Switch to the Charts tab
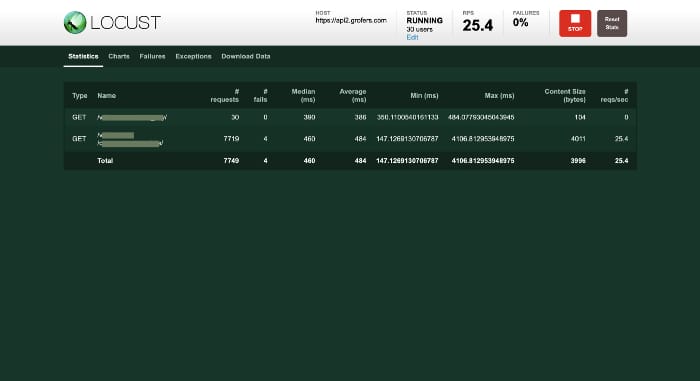 (119, 56)
